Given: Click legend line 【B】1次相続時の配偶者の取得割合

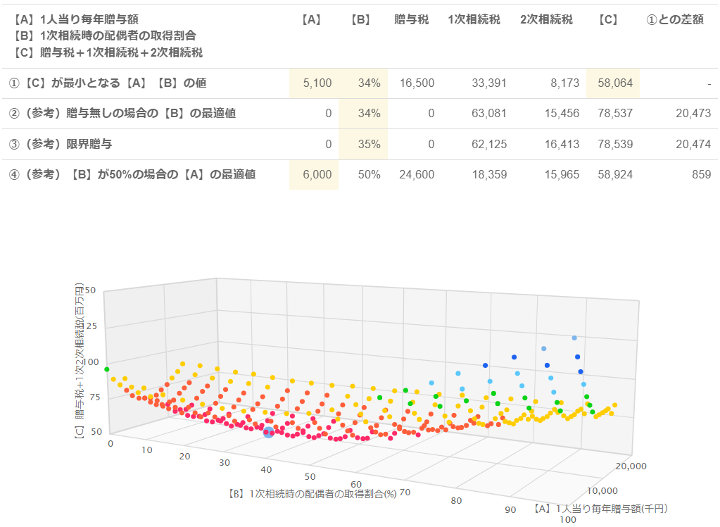Looking at the screenshot, I should click(x=104, y=36).
